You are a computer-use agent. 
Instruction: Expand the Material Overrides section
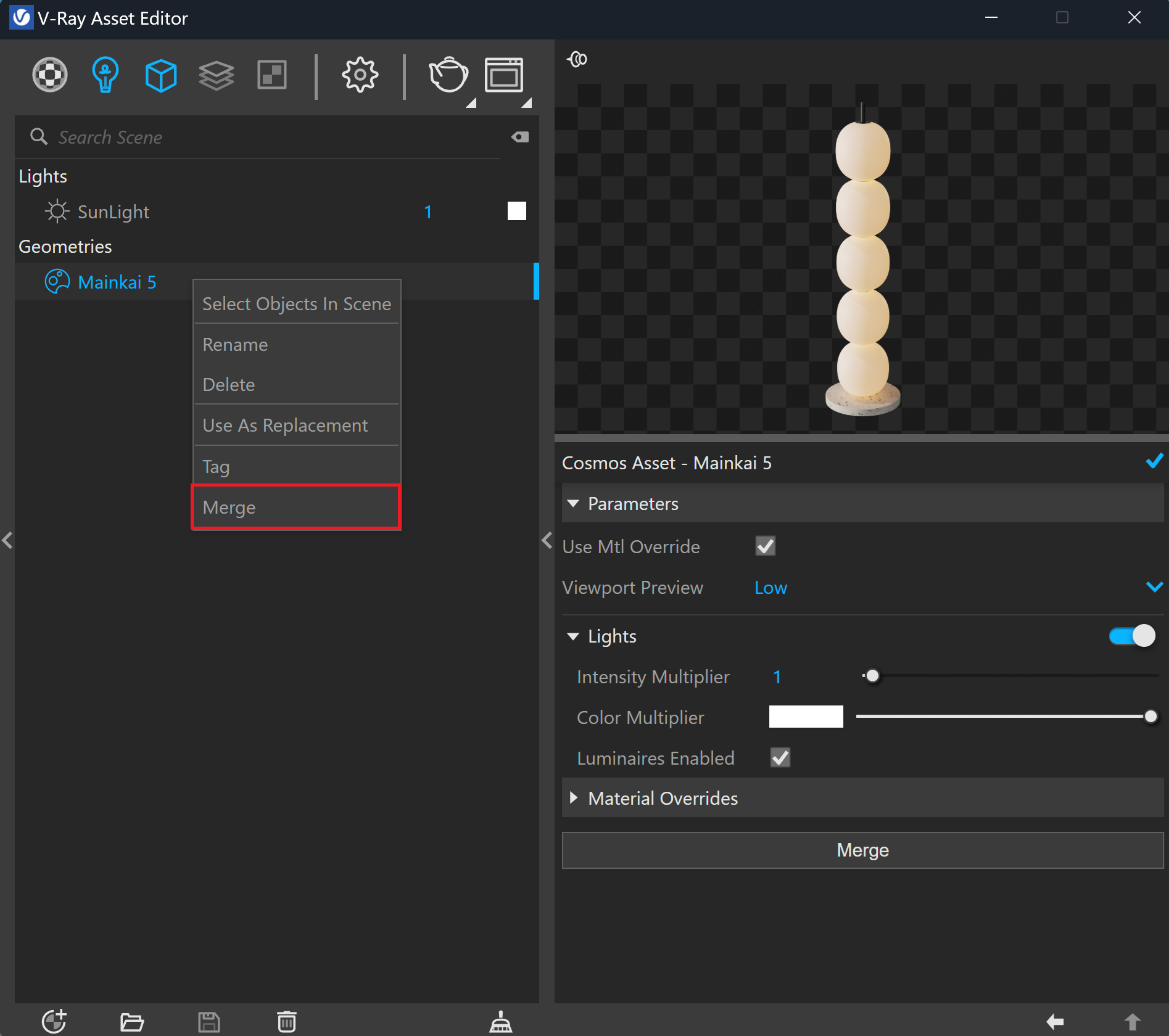click(x=573, y=798)
